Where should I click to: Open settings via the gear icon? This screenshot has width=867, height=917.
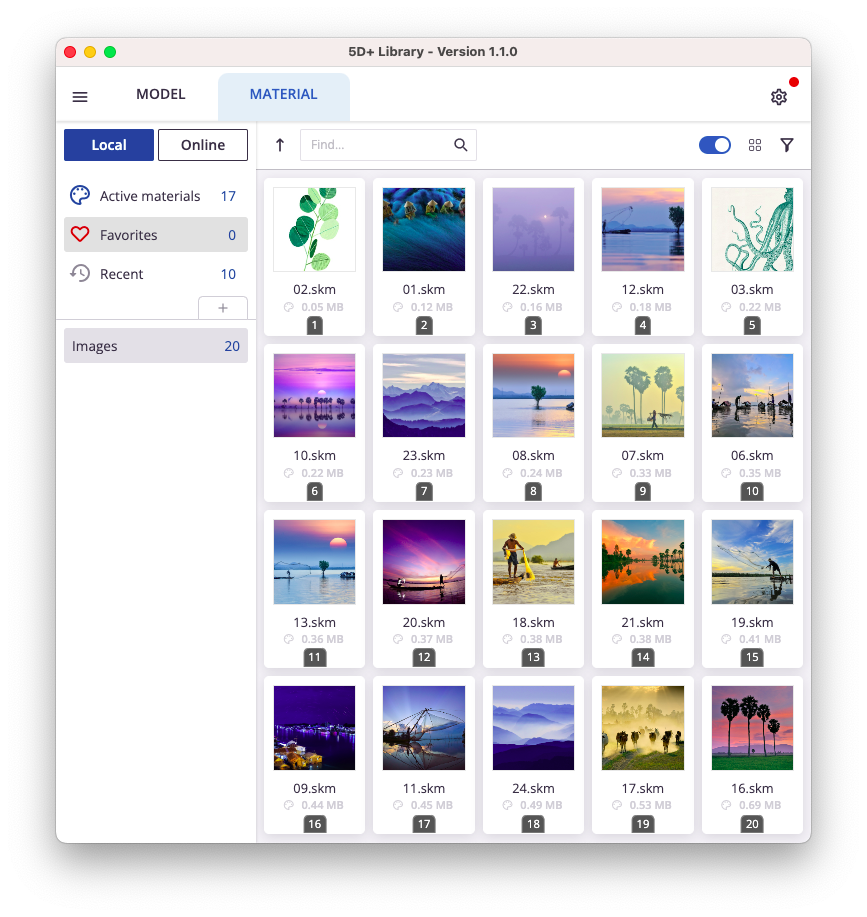[x=779, y=97]
